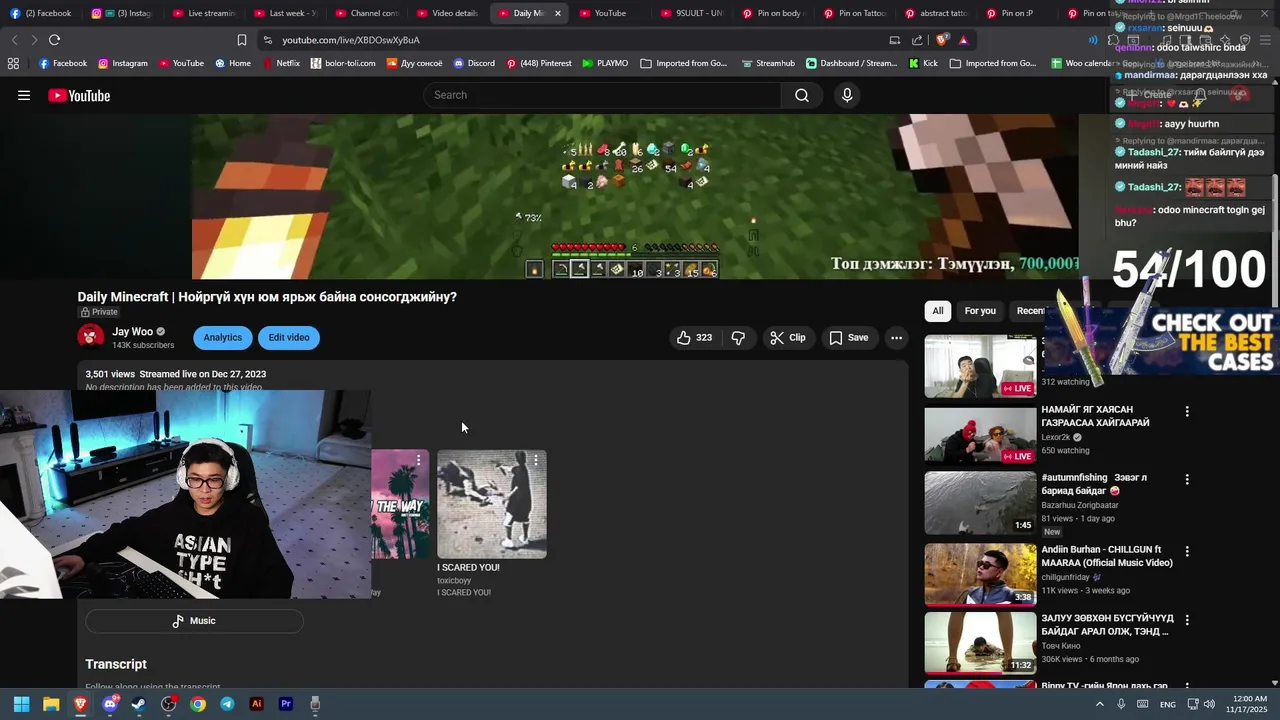Open Netflix bookmark
Viewport: 1280px width, 720px height.
[281, 63]
